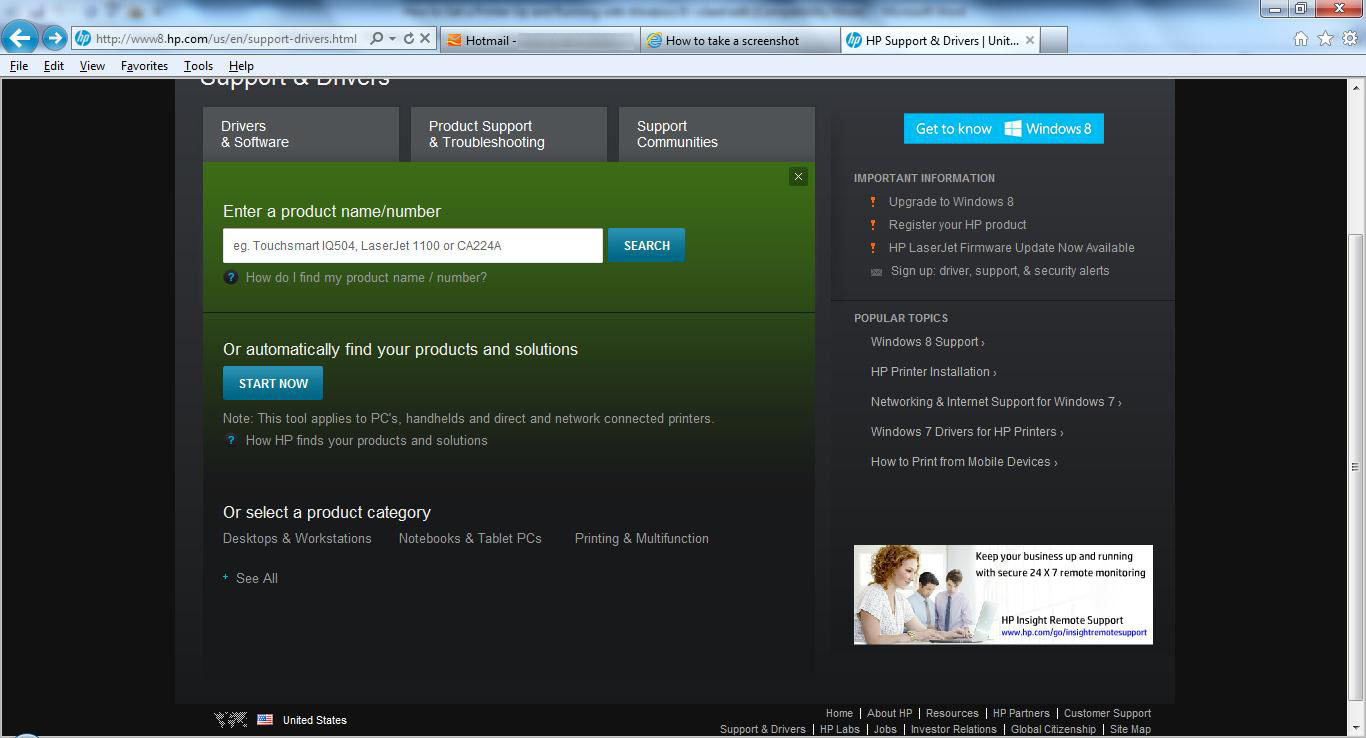
Task: Click the product name/number input field
Action: (x=412, y=246)
